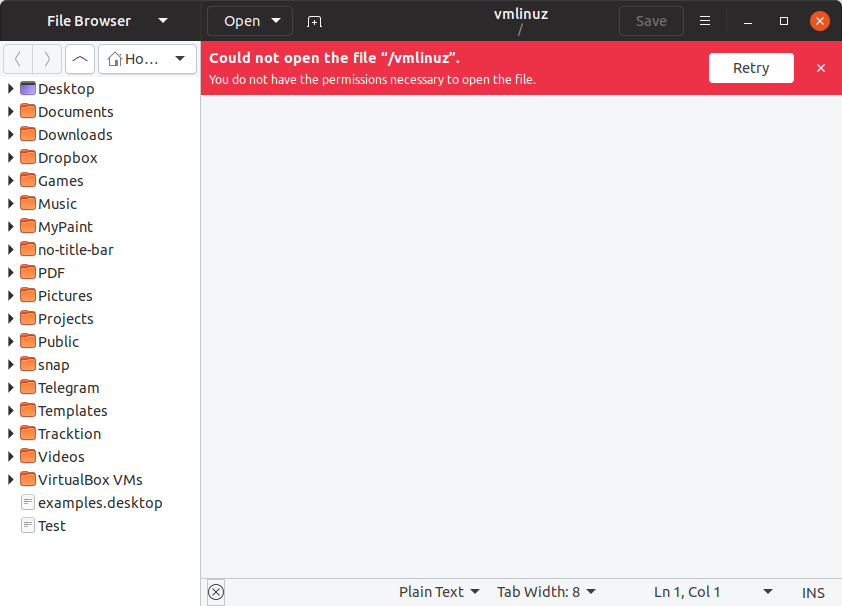Maximize the window
This screenshot has width=842, height=606.
pos(783,21)
